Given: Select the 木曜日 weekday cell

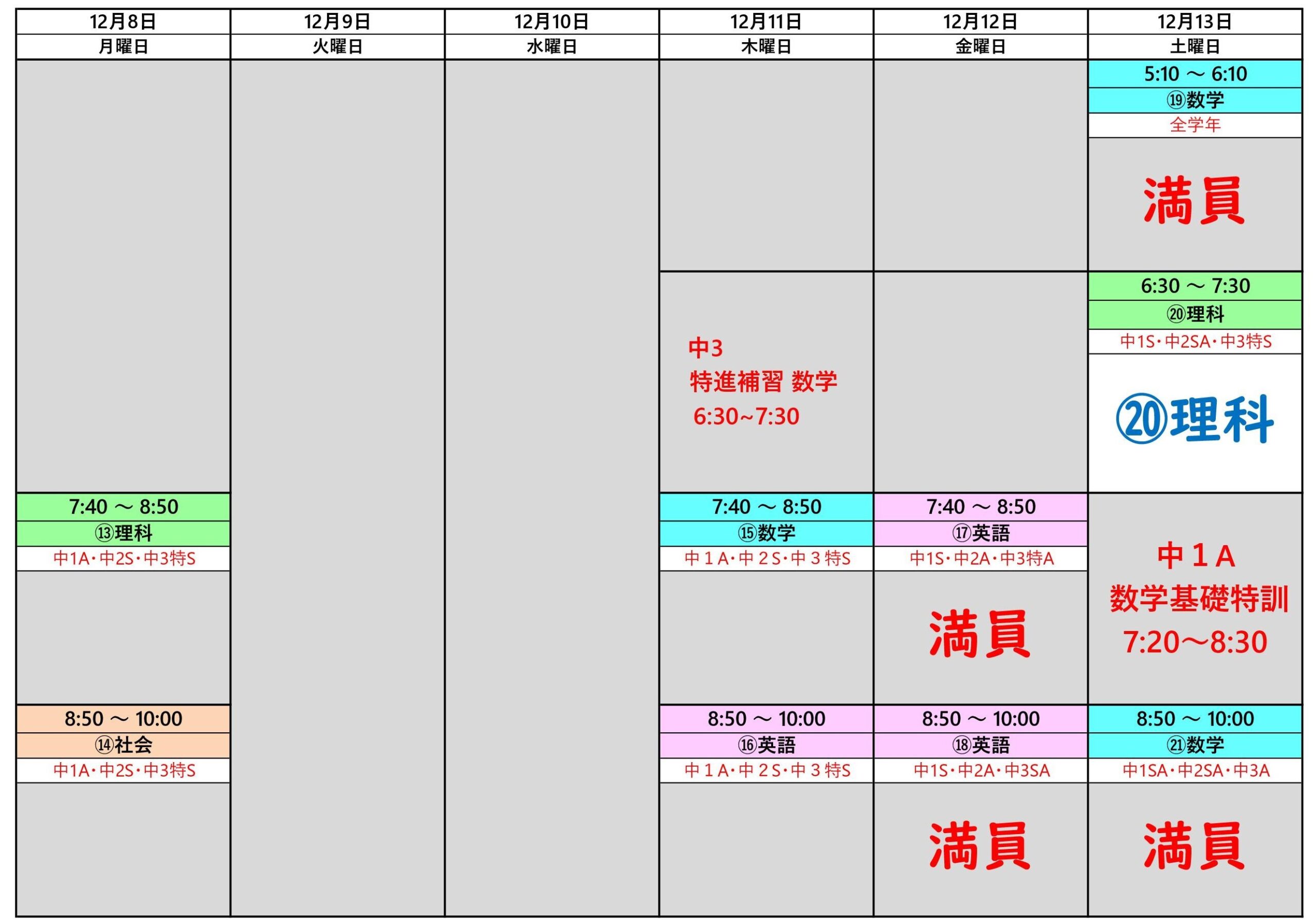Looking at the screenshot, I should 766,46.
